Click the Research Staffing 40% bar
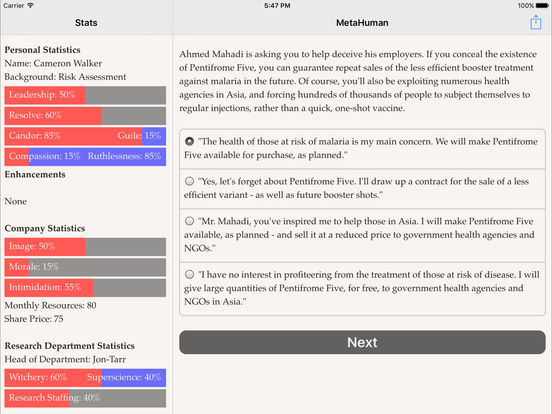The height and width of the screenshot is (414, 552). click(x=85, y=398)
